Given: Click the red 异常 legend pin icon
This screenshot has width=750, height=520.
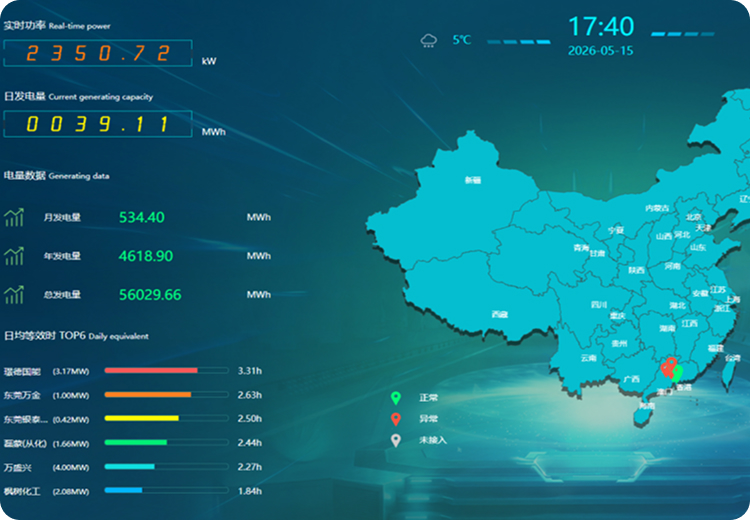Looking at the screenshot, I should pos(396,419).
